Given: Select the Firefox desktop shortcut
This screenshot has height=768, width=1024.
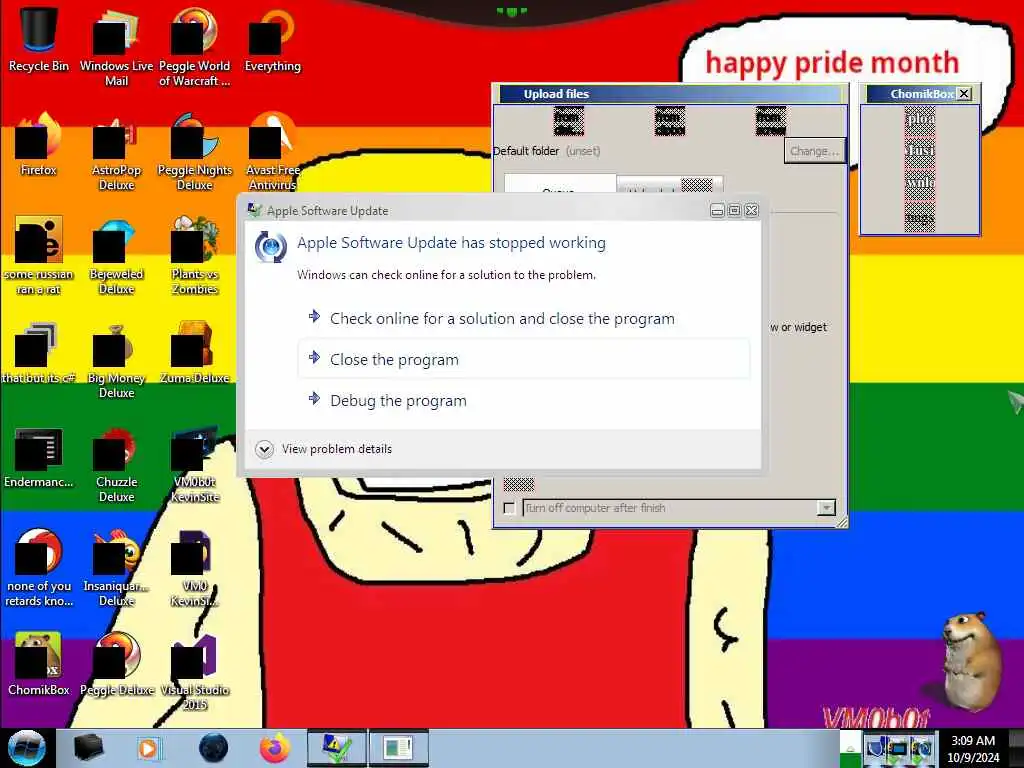Looking at the screenshot, I should pyautogui.click(x=39, y=144).
